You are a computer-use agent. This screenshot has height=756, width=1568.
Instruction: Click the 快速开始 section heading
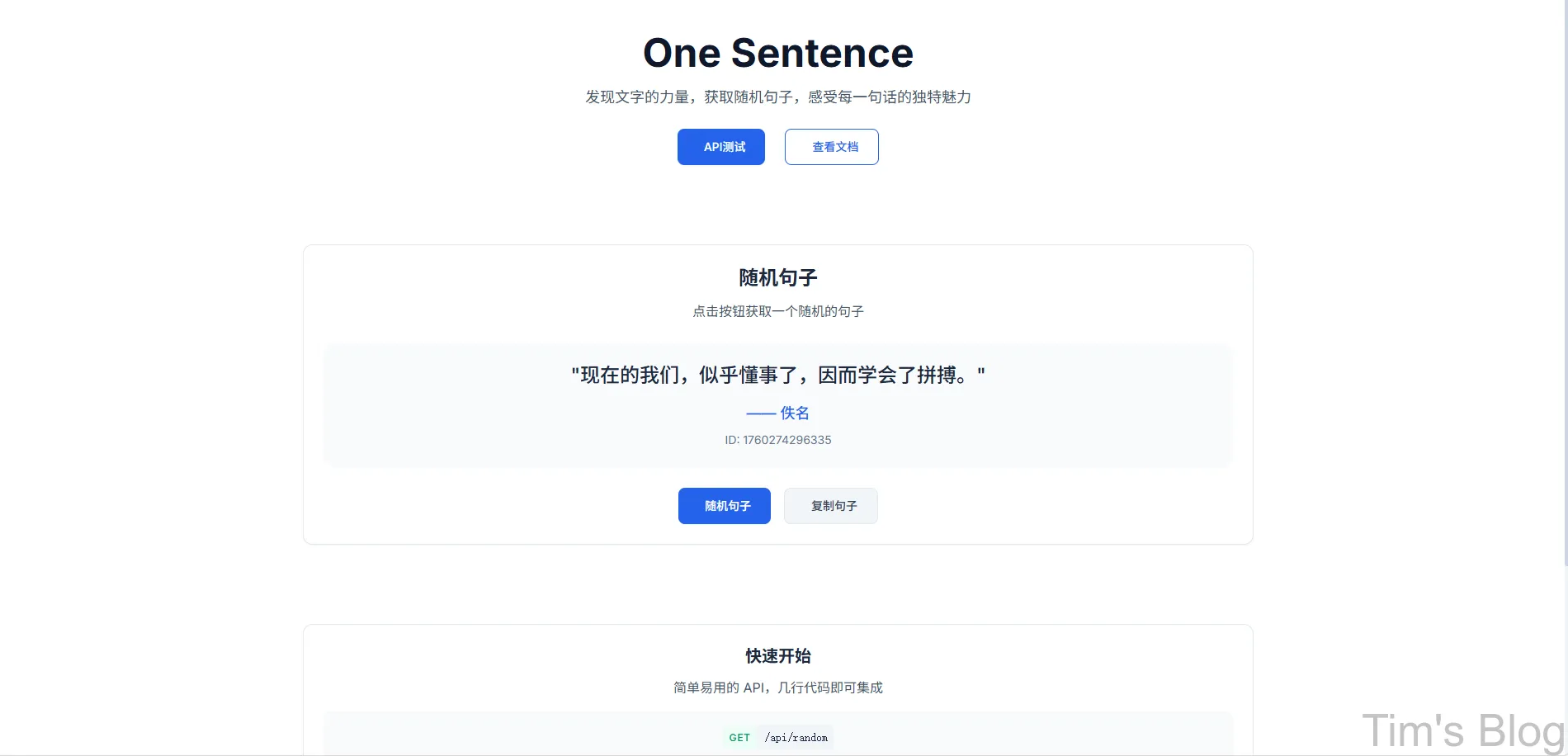click(777, 656)
